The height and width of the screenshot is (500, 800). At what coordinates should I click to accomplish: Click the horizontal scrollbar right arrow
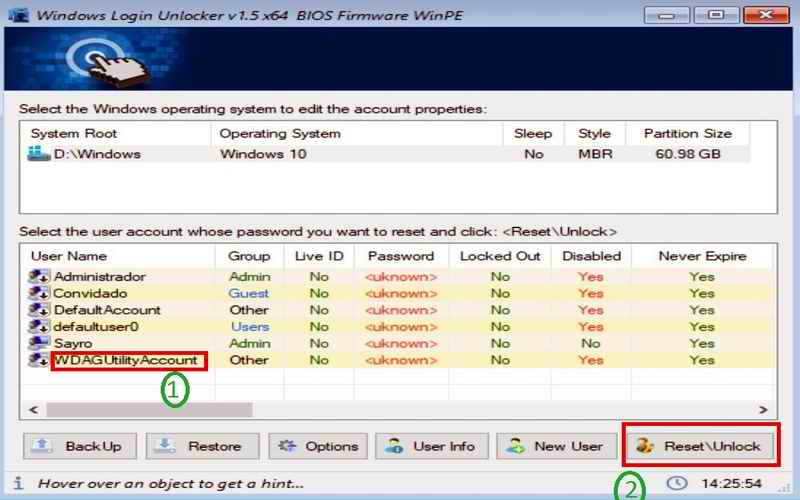[x=763, y=410]
